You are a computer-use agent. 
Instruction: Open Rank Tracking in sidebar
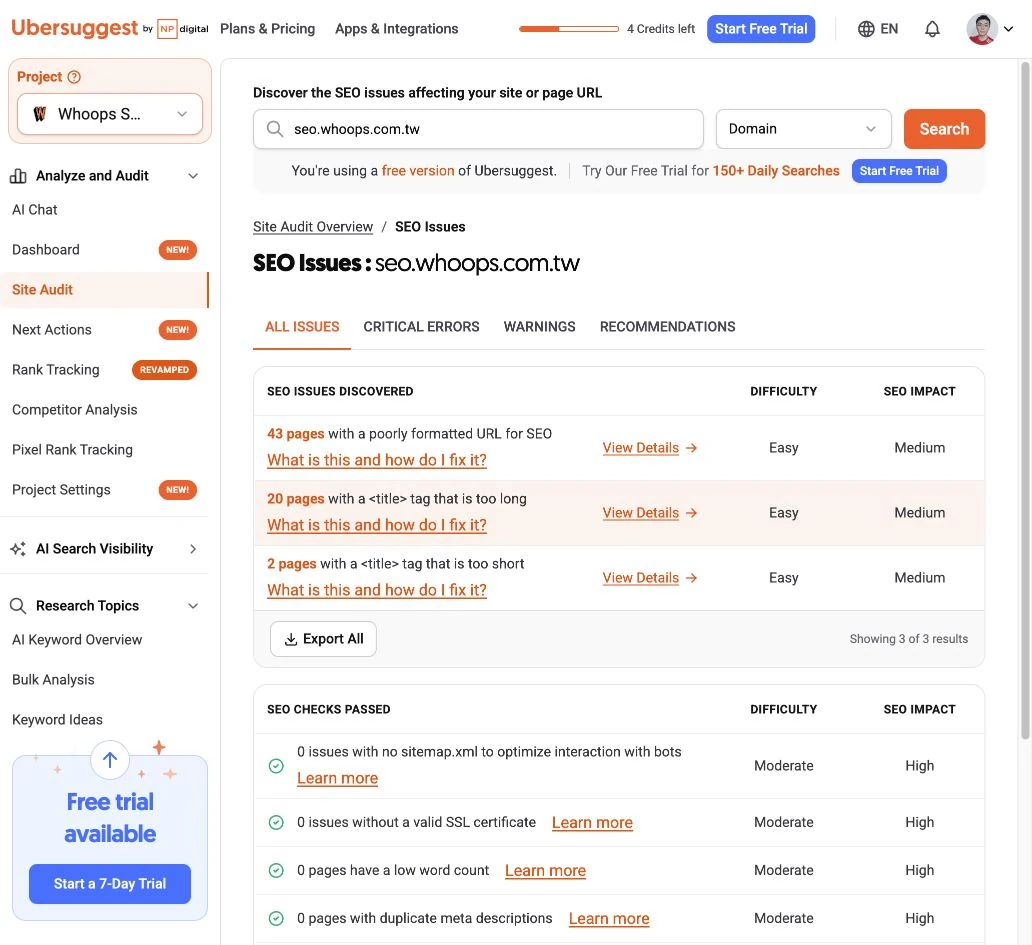click(x=55, y=370)
